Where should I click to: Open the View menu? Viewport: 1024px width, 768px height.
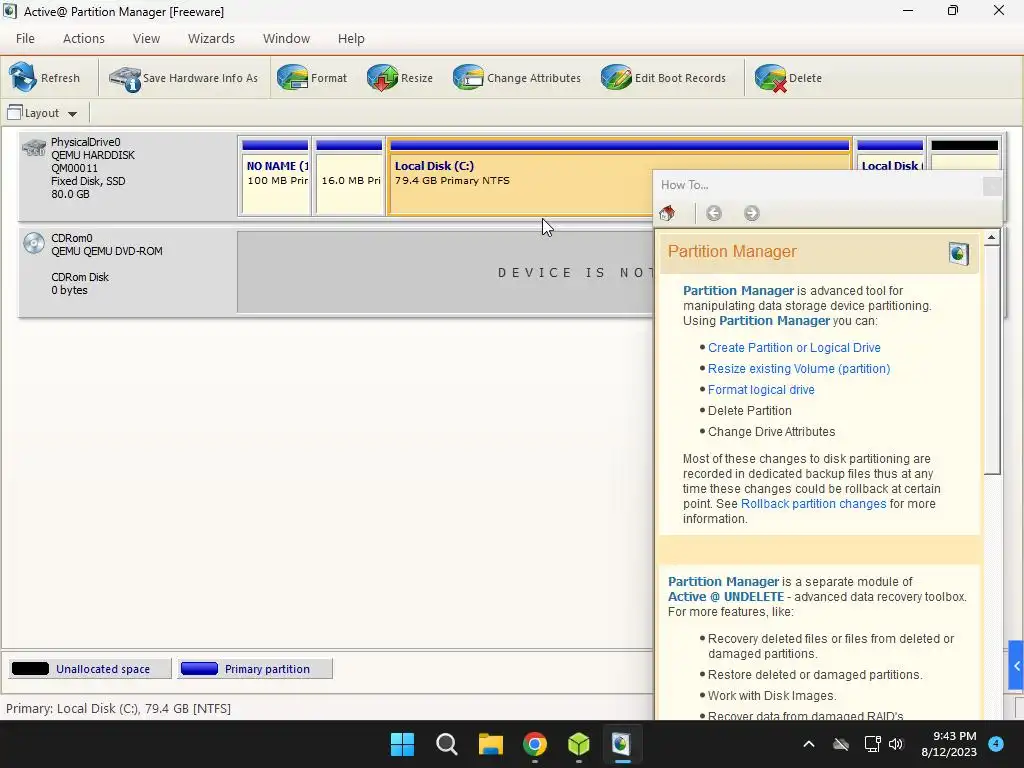[146, 39]
